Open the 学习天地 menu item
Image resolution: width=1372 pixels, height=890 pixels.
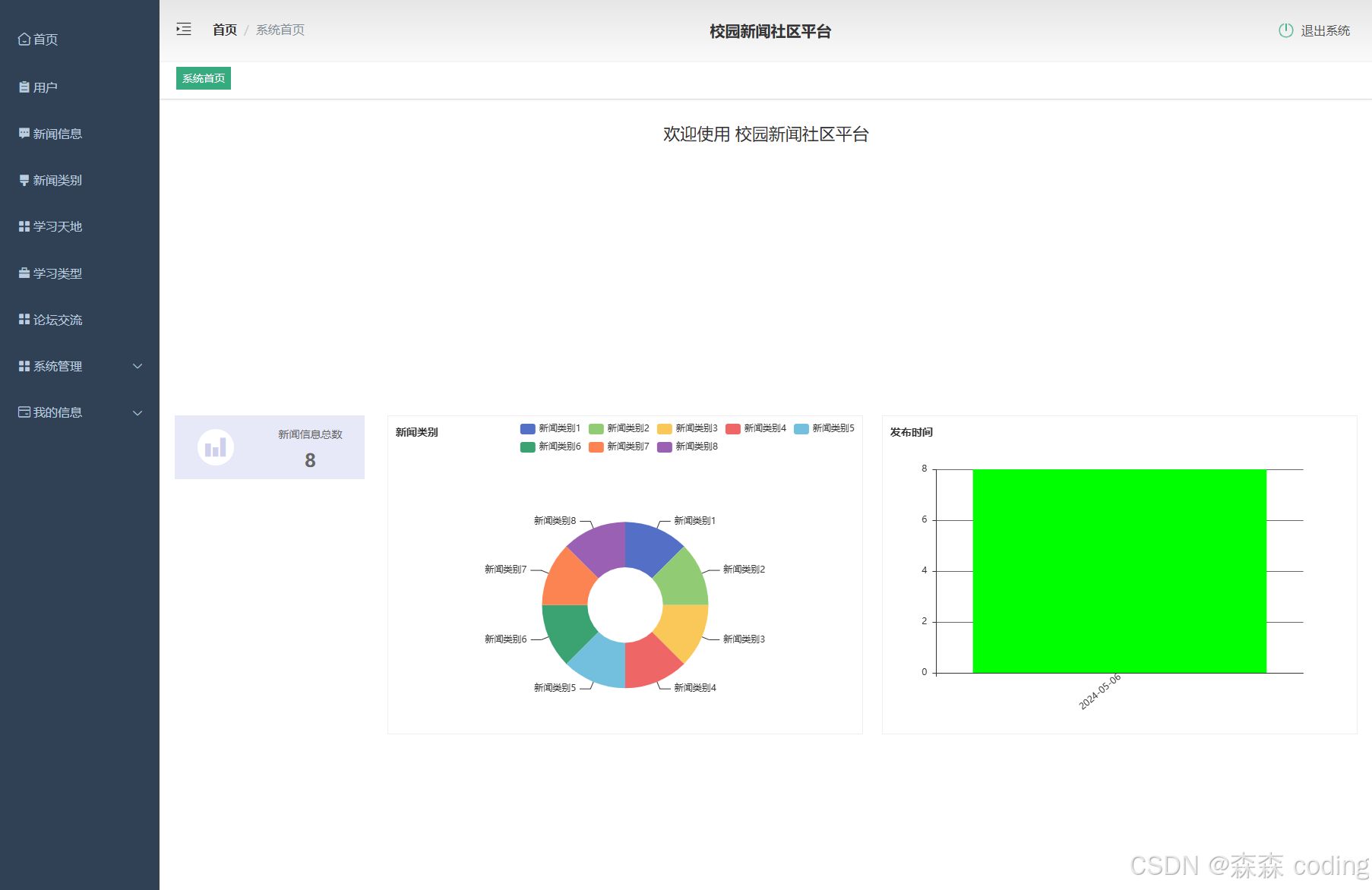pyautogui.click(x=80, y=226)
